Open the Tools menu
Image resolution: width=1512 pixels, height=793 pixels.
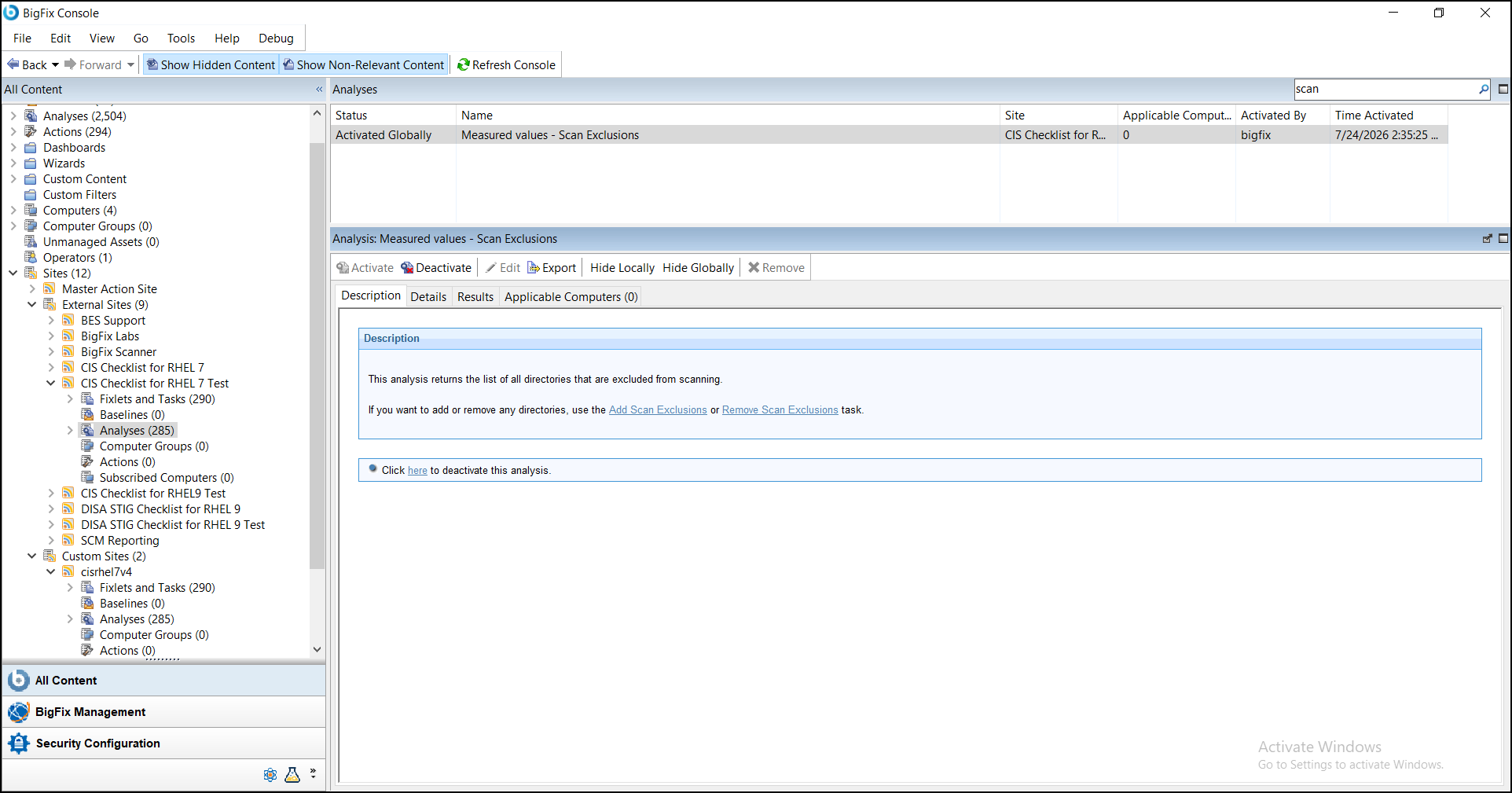point(181,38)
